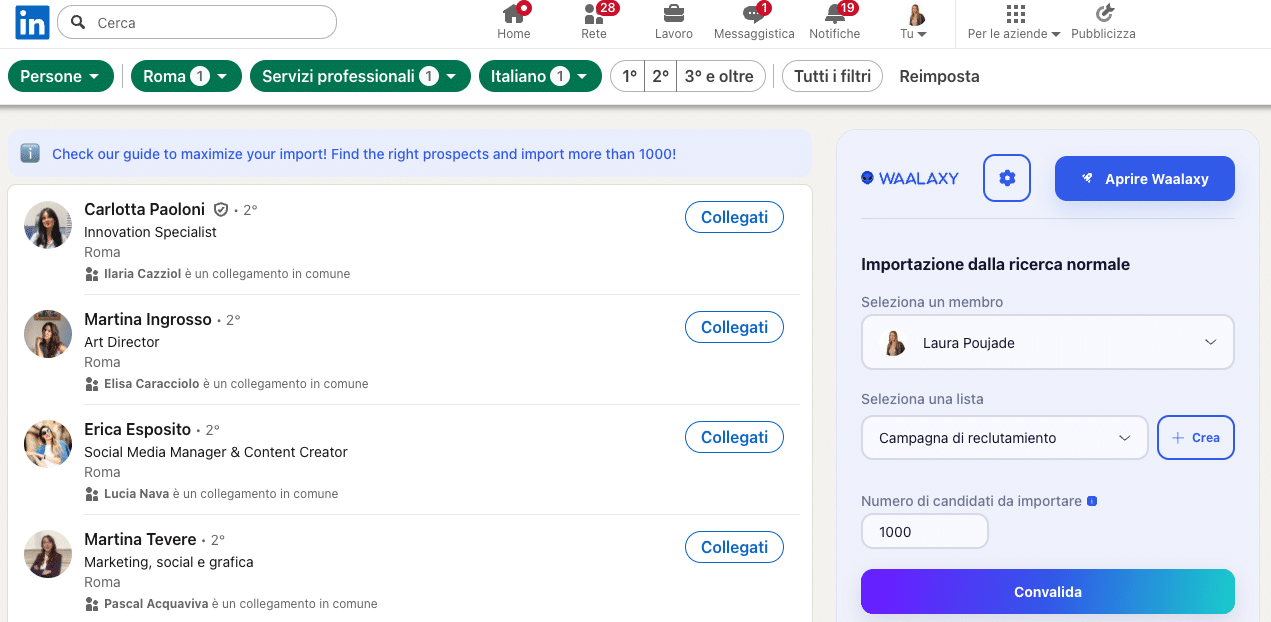This screenshot has height=622, width=1271.
Task: Open the import guide link
Action: [364, 154]
